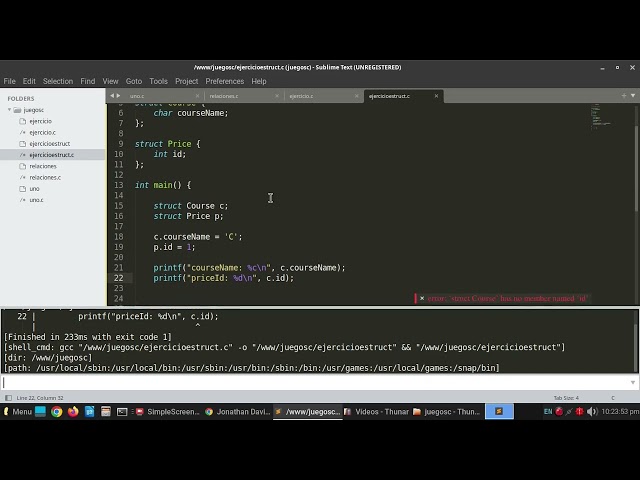The width and height of the screenshot is (640, 480).
Task: Click Line 22, Column 32 status
Action: [40, 398]
